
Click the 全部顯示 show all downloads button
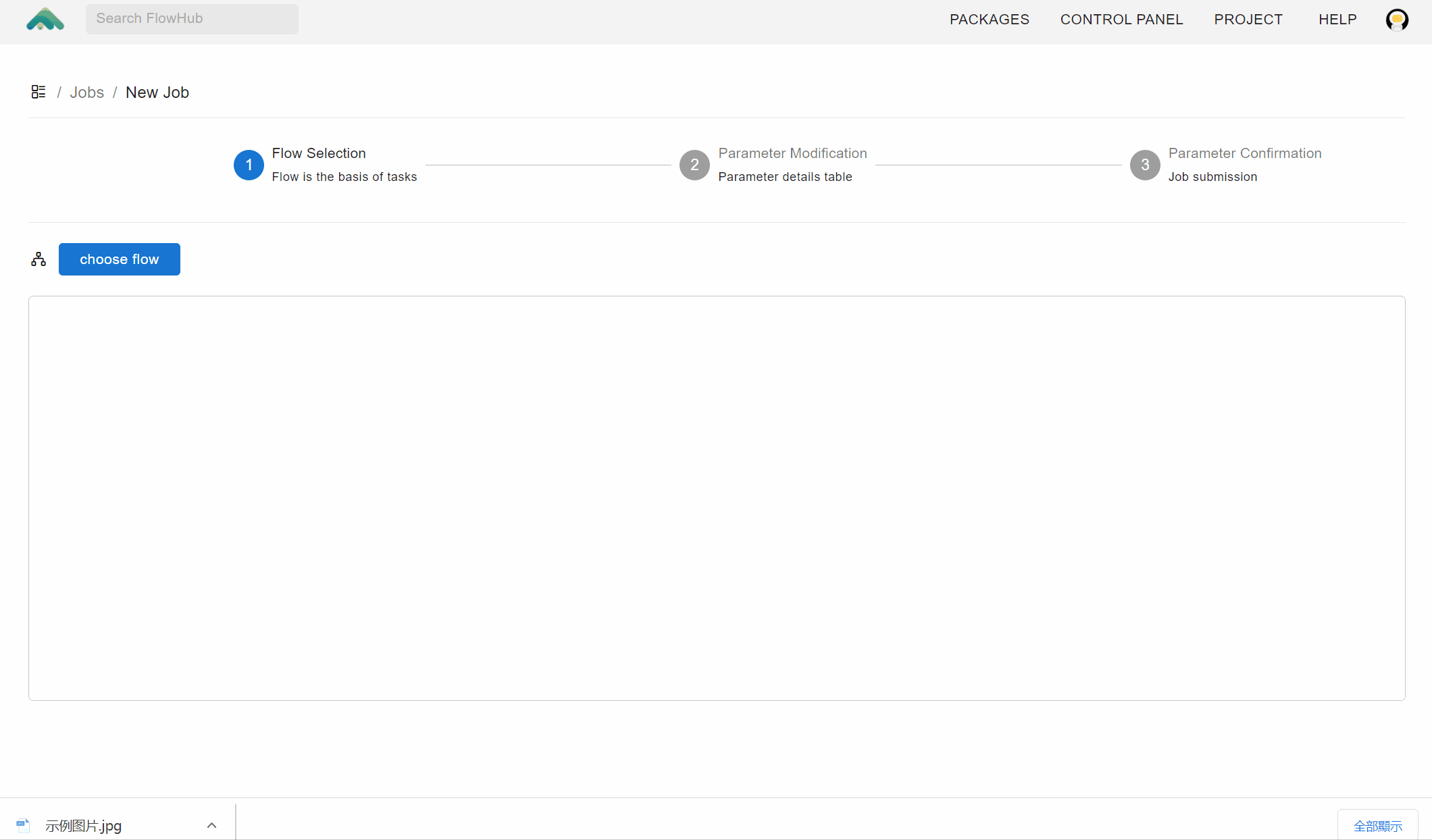[1378, 826]
